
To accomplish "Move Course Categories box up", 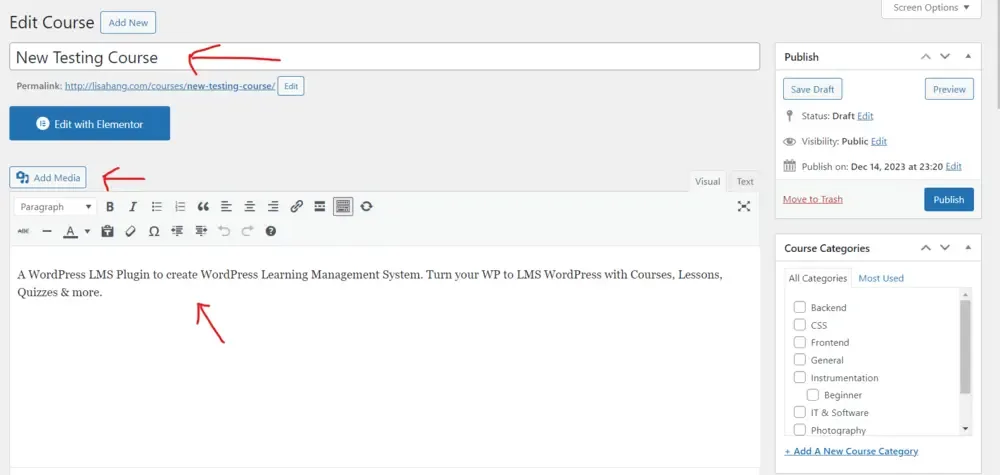I will click(925, 247).
